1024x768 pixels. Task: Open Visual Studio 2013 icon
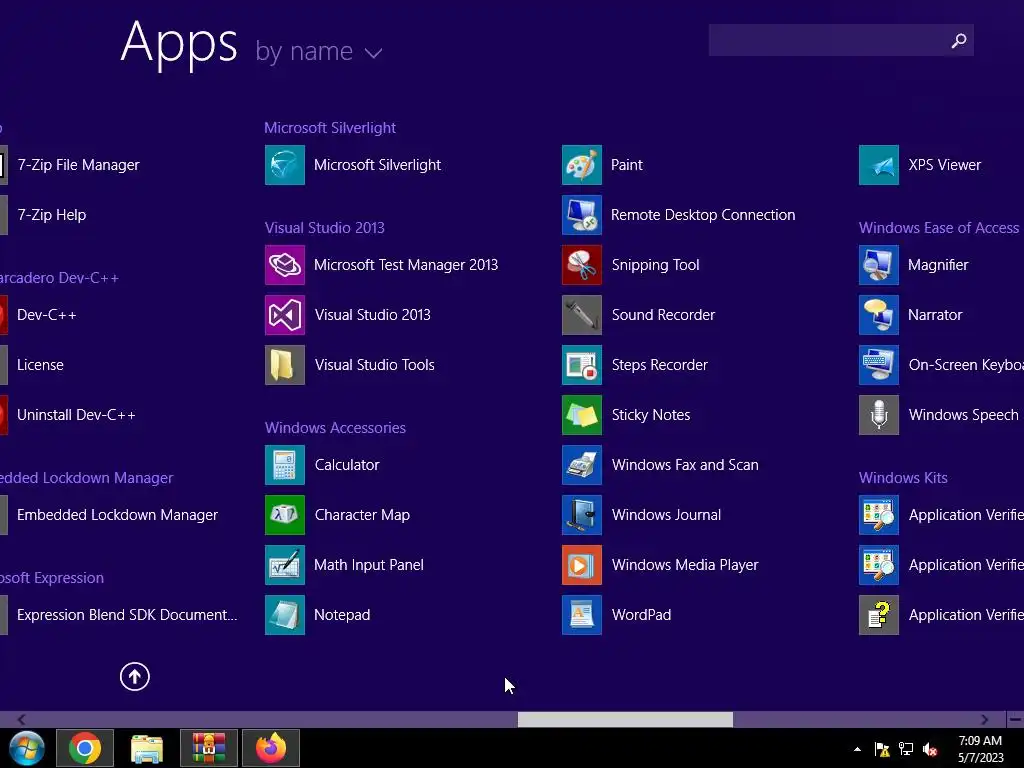pyautogui.click(x=285, y=315)
